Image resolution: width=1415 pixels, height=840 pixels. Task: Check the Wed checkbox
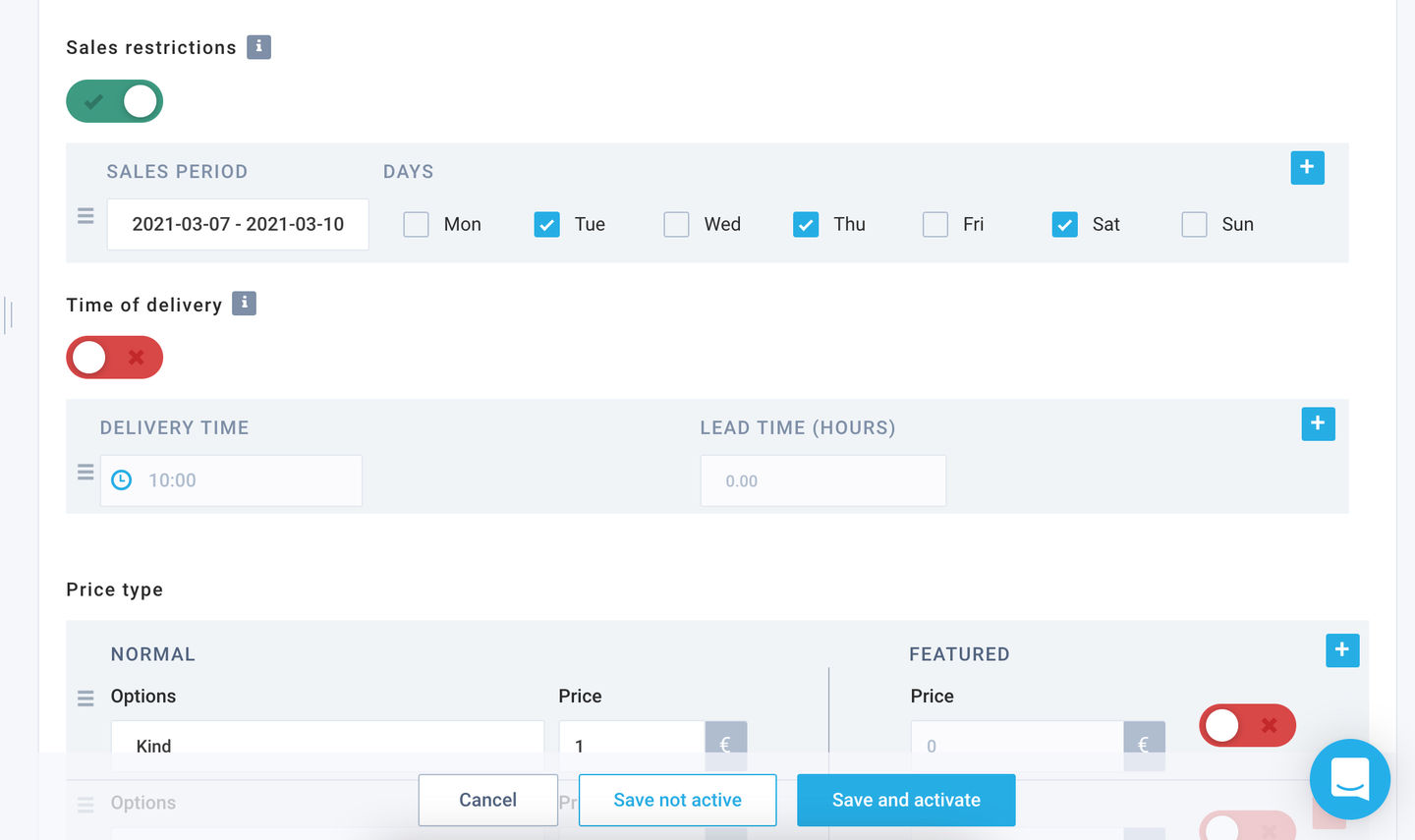(676, 224)
